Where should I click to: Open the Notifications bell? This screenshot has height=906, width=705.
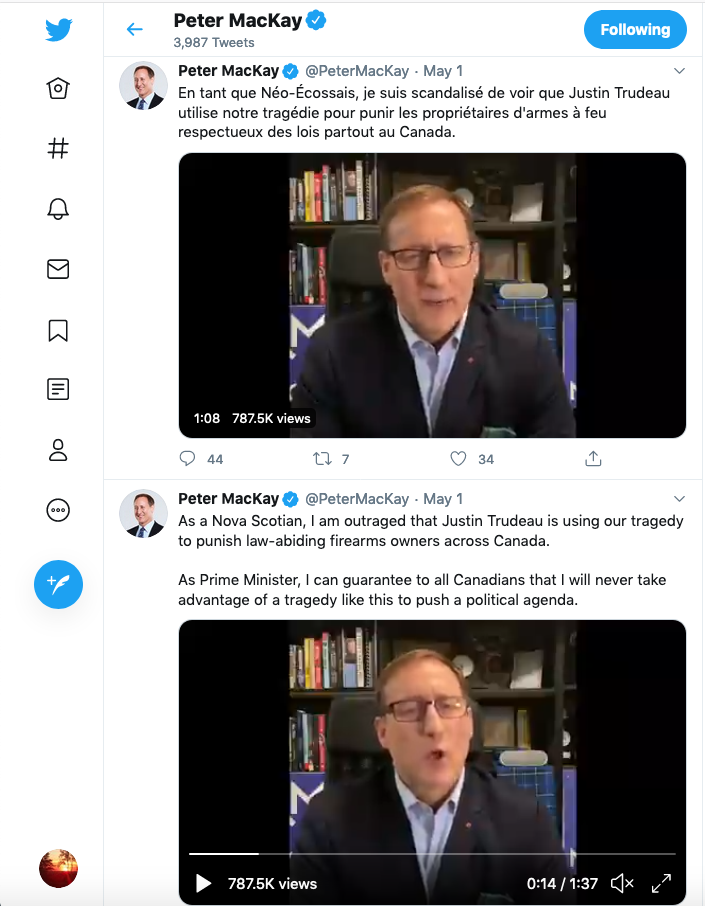point(58,208)
